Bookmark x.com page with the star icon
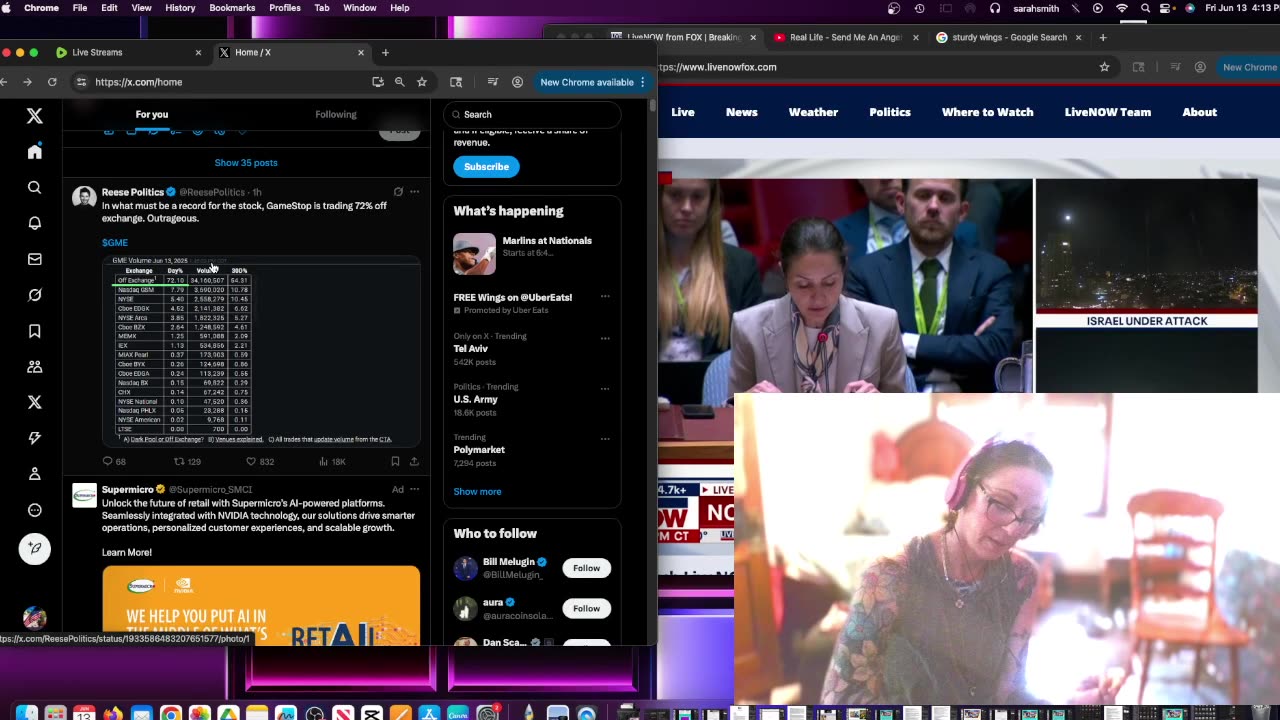 pos(422,82)
